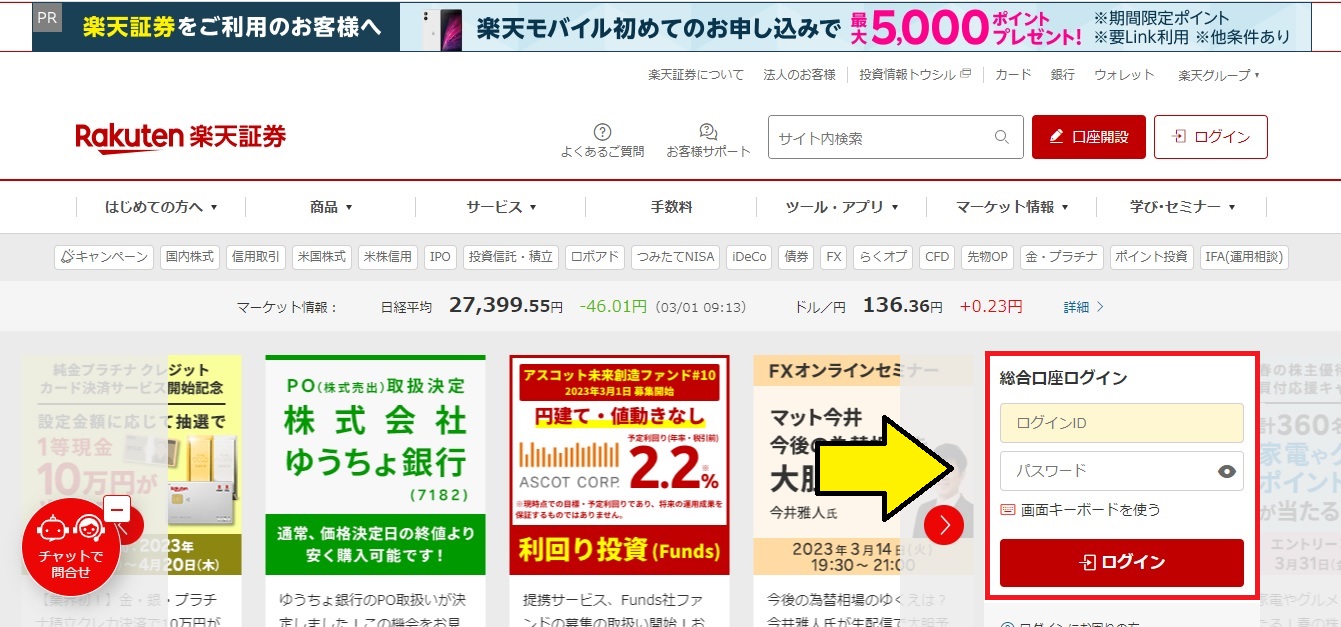Open よくあるご質問 help icon
The width and height of the screenshot is (1341, 627).
(x=602, y=141)
